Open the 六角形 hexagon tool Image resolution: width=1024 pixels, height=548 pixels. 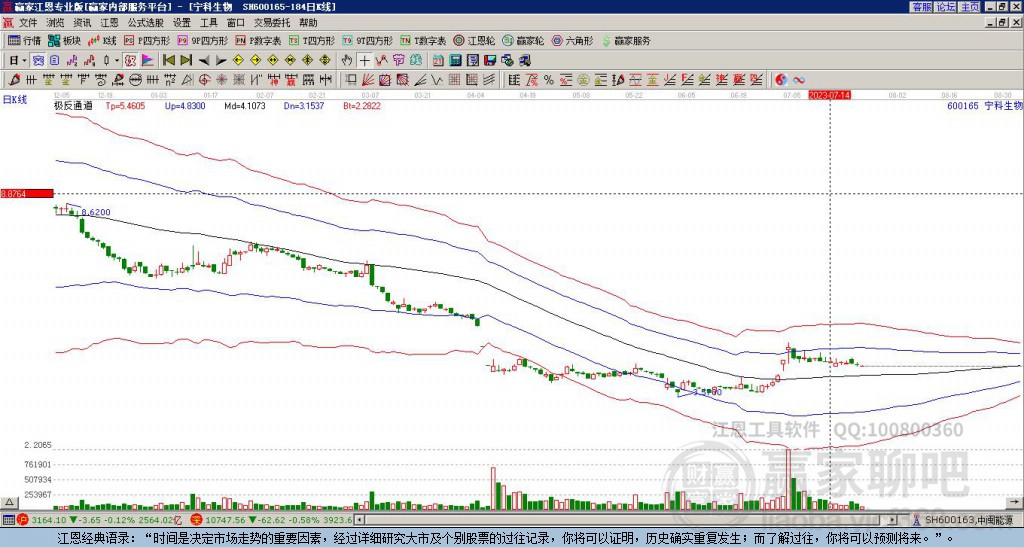(x=572, y=40)
